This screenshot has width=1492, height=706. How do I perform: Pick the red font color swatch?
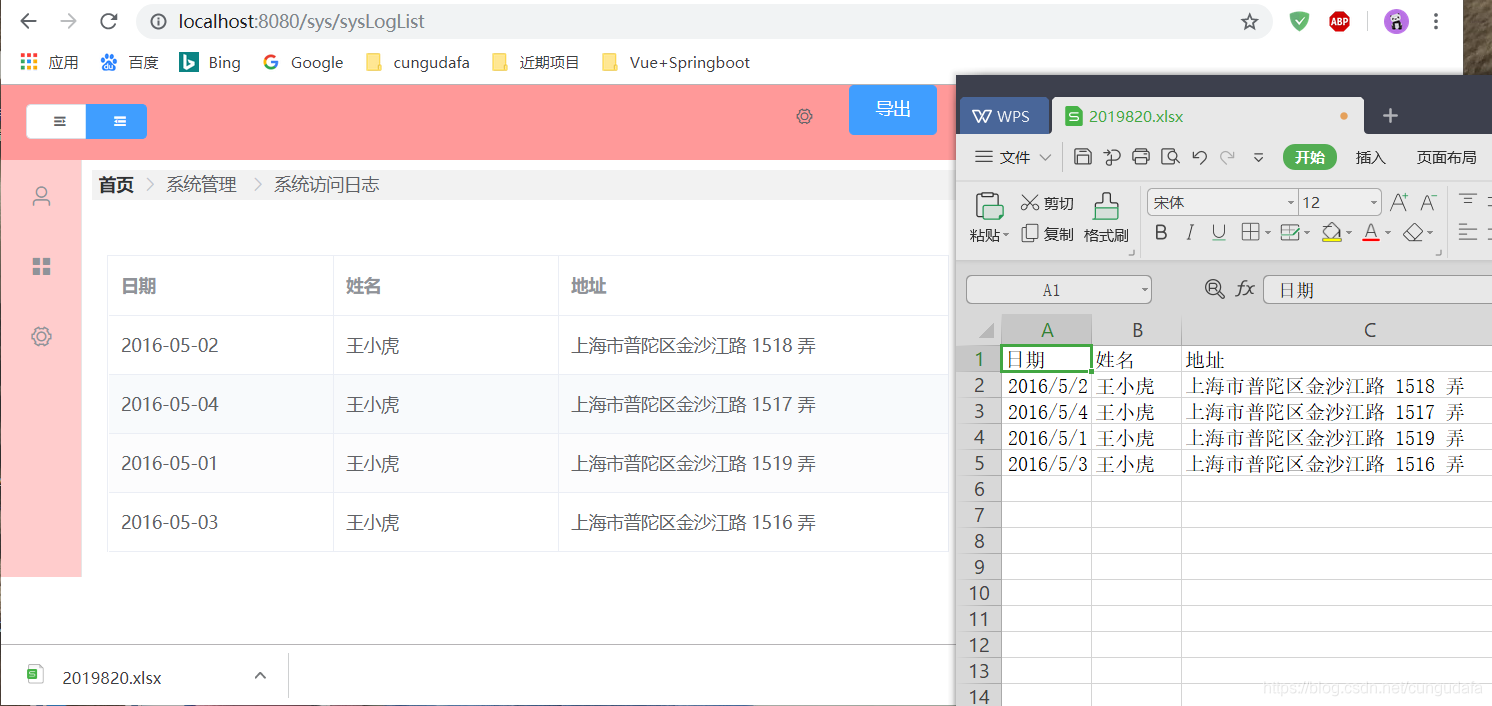click(1371, 232)
